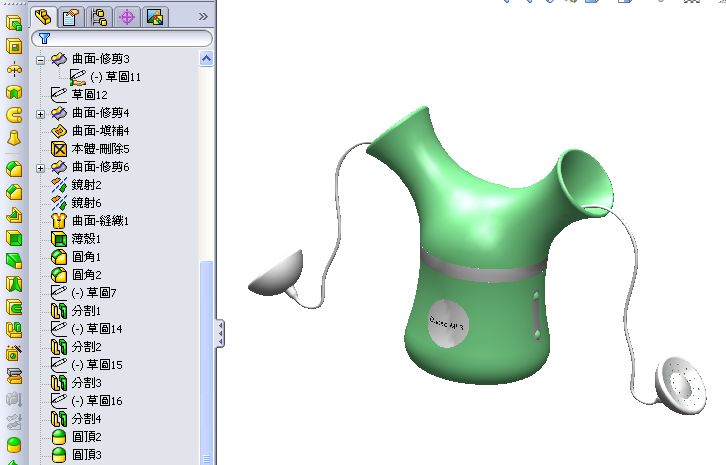This screenshot has width=726, height=465.
Task: Select the Lofted Boss tool
Action: tap(14, 138)
